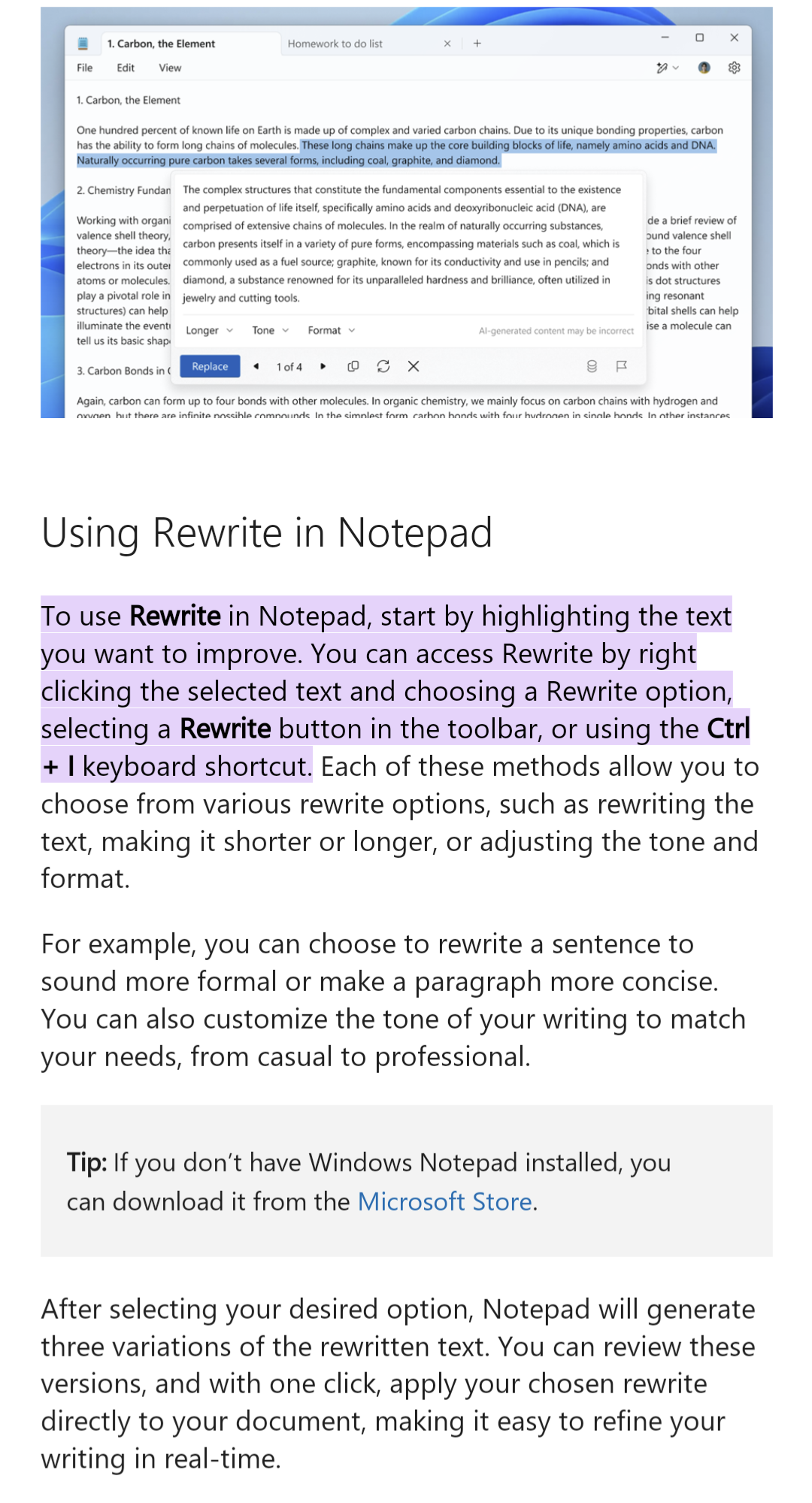Viewport: 812px width, 1503px height.
Task: Click the user account avatar in Notepad
Action: click(704, 68)
